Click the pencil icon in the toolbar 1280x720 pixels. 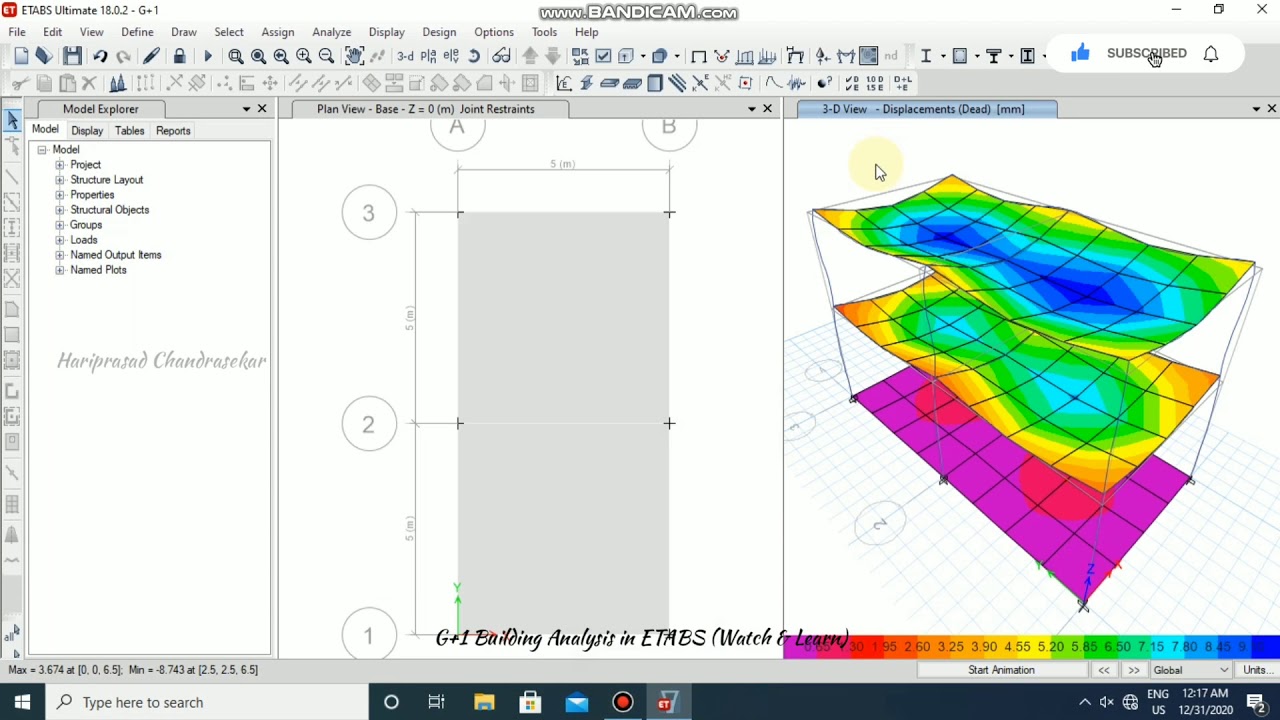(151, 57)
